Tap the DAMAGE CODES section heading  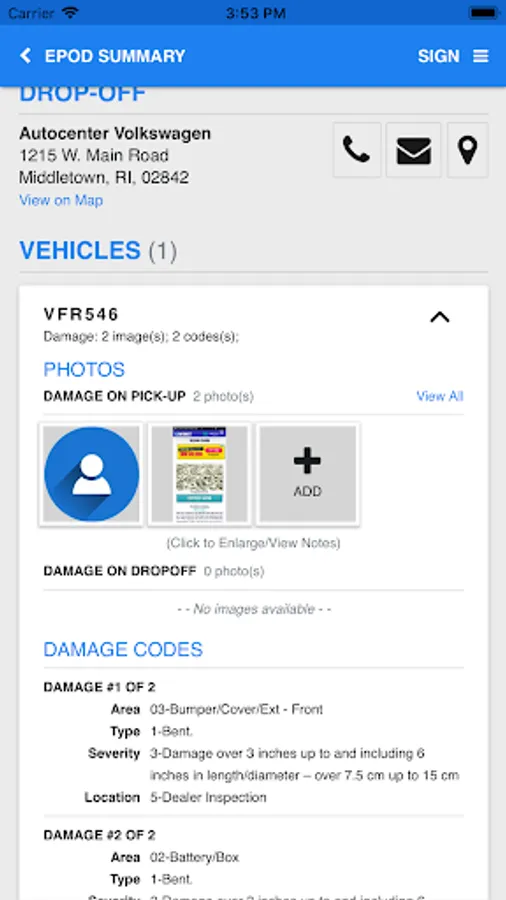pyautogui.click(x=123, y=649)
